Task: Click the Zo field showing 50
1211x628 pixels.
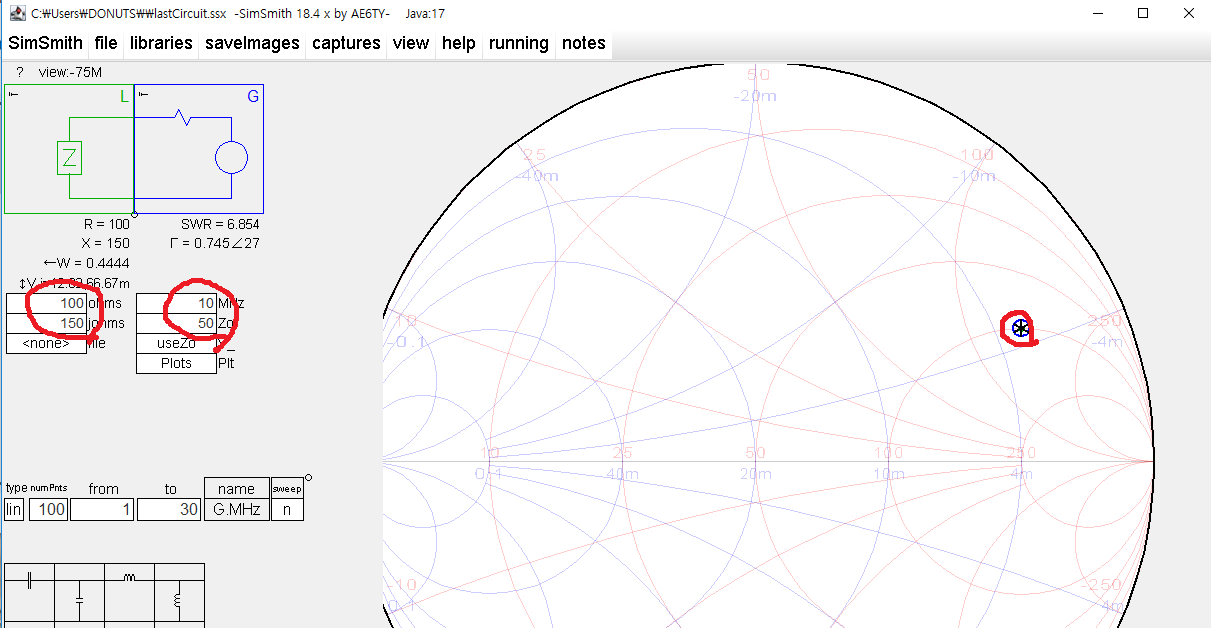Action: click(176, 323)
